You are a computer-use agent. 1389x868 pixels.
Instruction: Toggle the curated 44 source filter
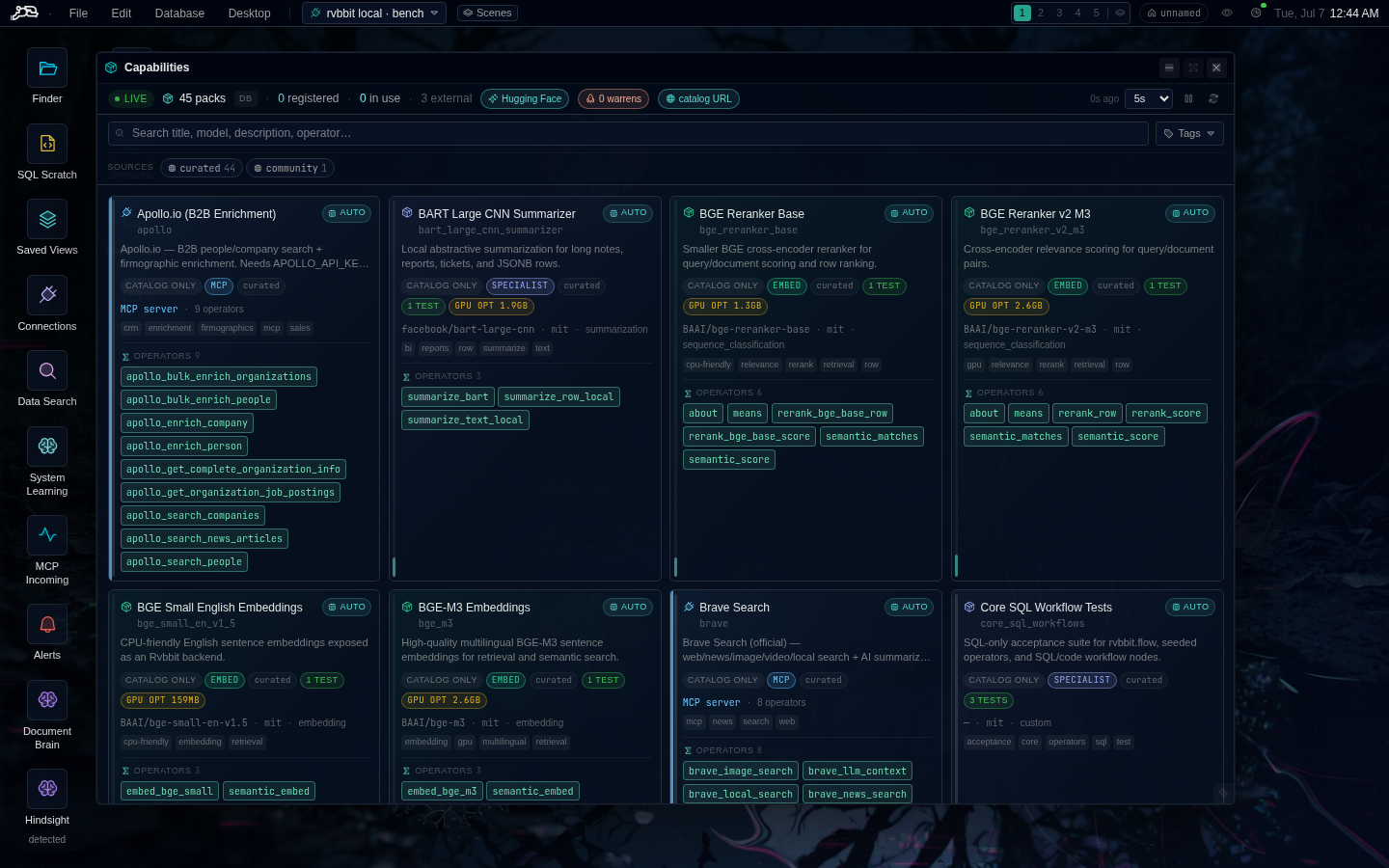point(202,168)
